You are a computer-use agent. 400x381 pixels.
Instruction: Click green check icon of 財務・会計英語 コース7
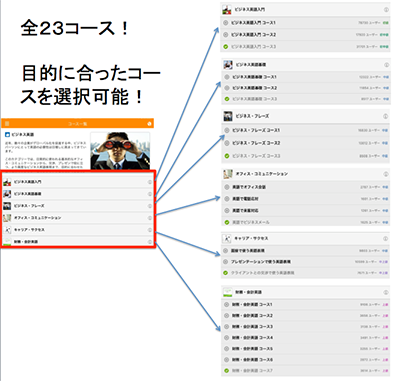tap(227, 371)
